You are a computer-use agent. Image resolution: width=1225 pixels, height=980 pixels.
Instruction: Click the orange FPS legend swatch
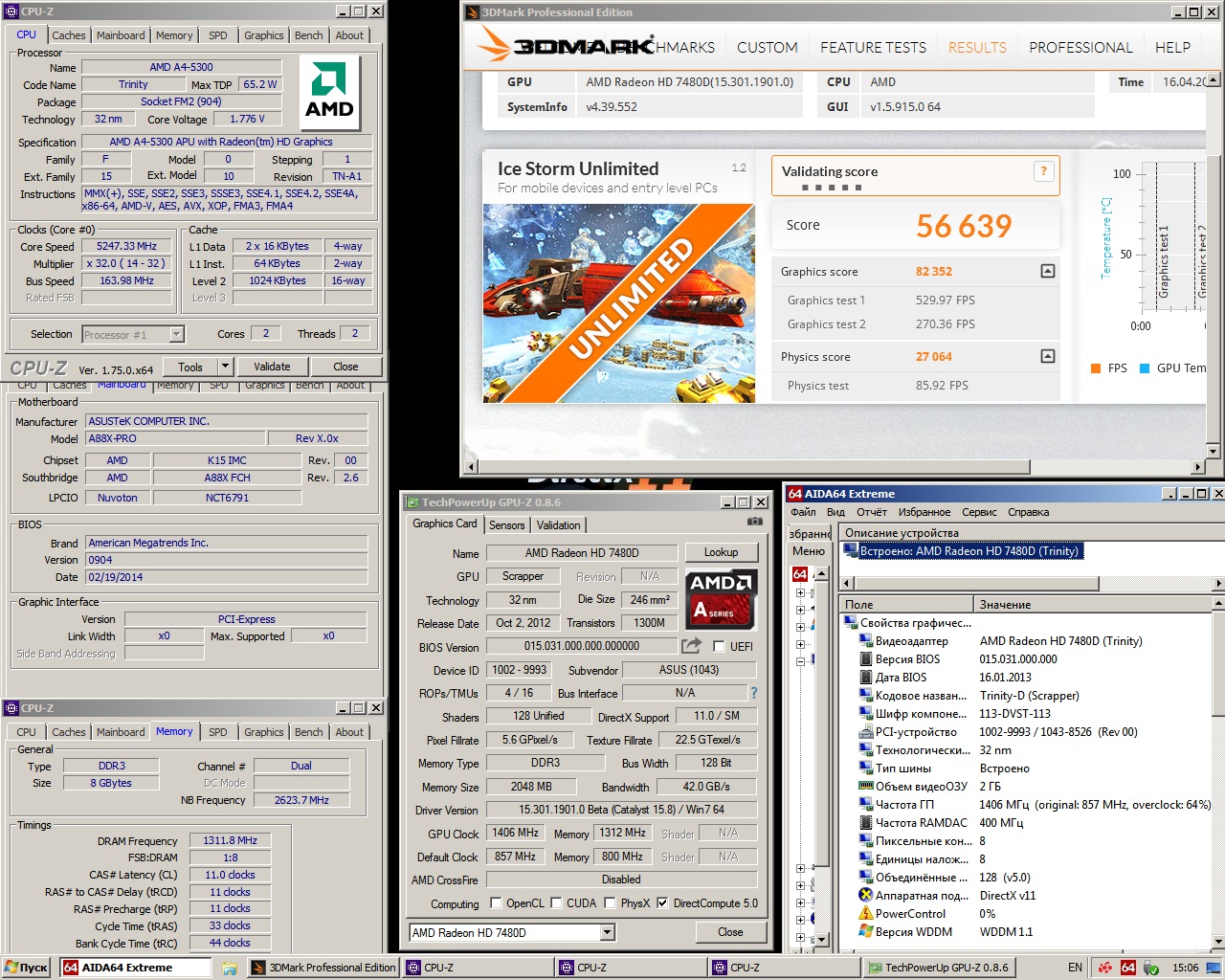1096,368
